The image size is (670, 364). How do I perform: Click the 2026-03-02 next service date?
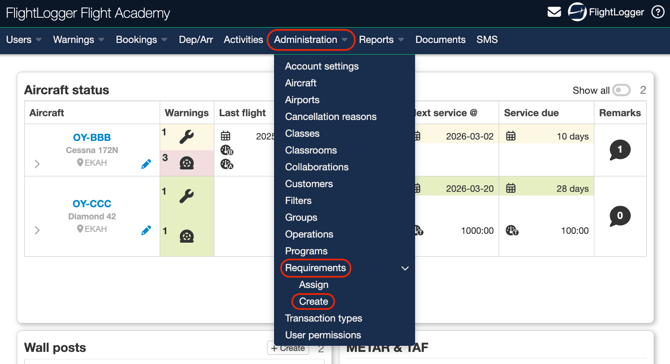[x=470, y=136]
